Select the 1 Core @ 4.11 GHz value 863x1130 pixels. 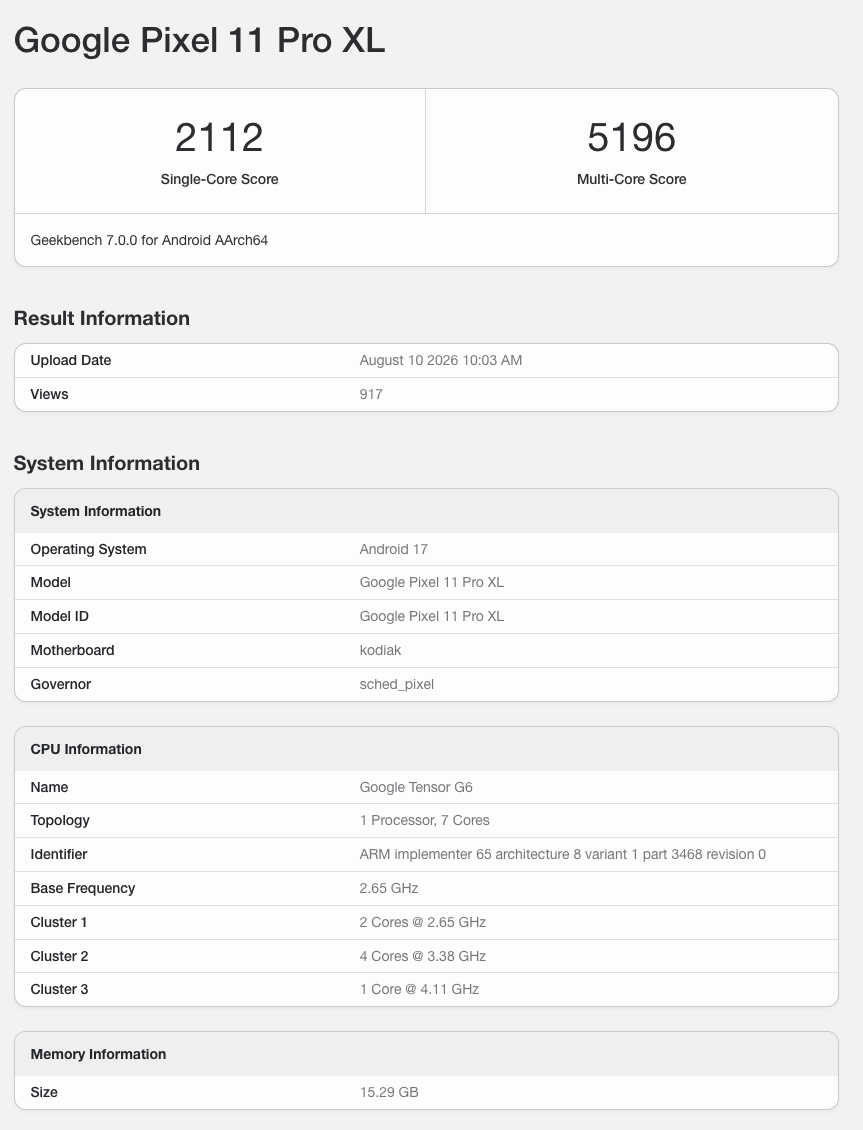tap(419, 989)
